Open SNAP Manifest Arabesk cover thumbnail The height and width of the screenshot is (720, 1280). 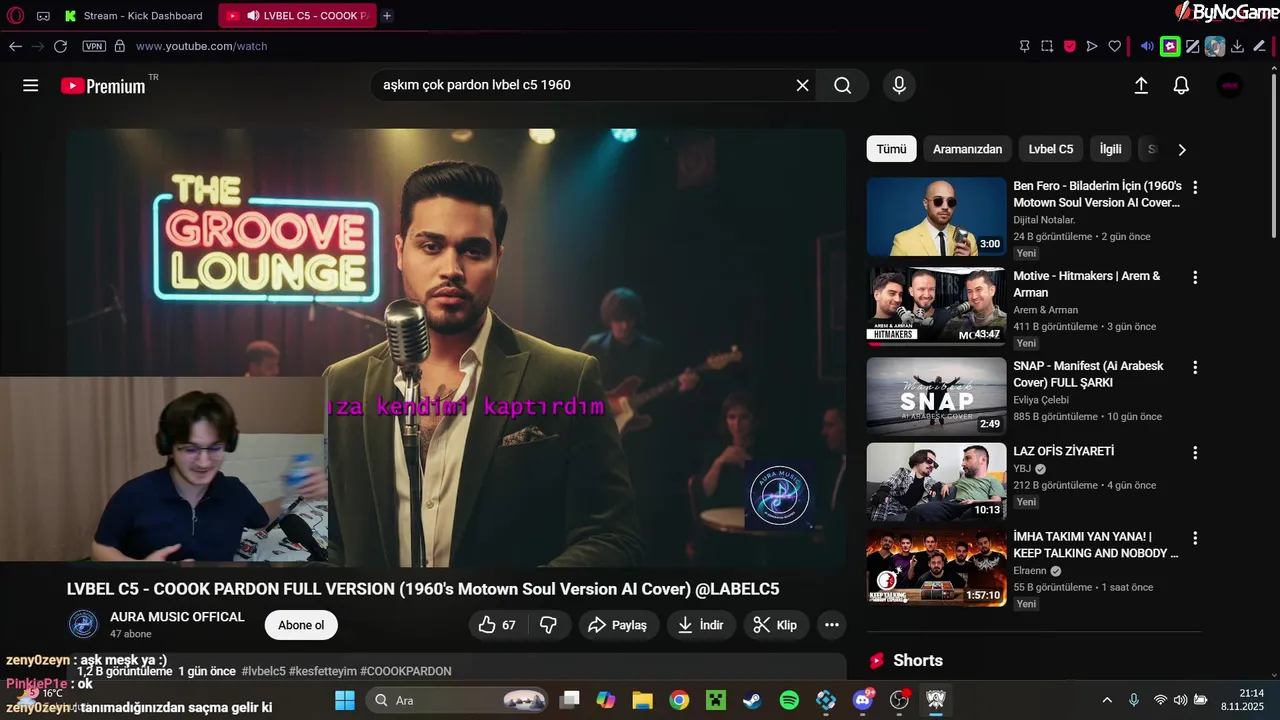click(936, 396)
